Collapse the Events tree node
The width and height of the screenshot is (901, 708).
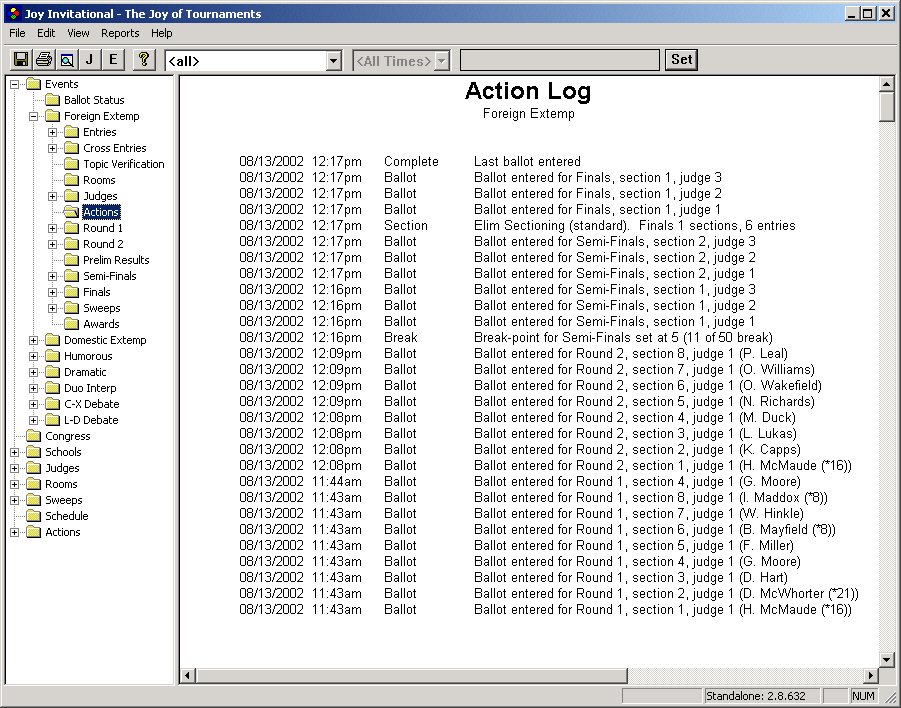[x=15, y=84]
